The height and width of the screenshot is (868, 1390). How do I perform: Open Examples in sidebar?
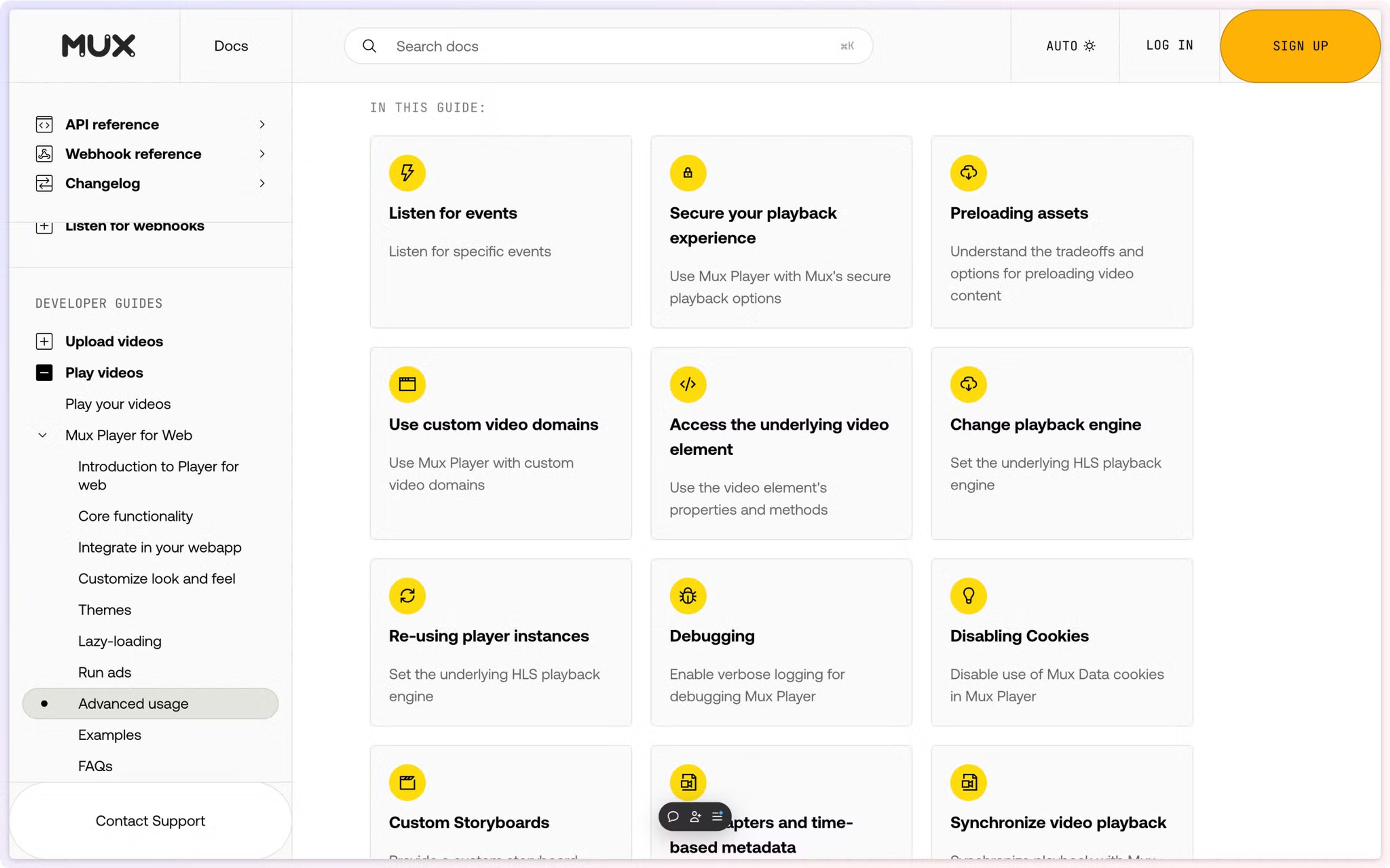tap(110, 735)
